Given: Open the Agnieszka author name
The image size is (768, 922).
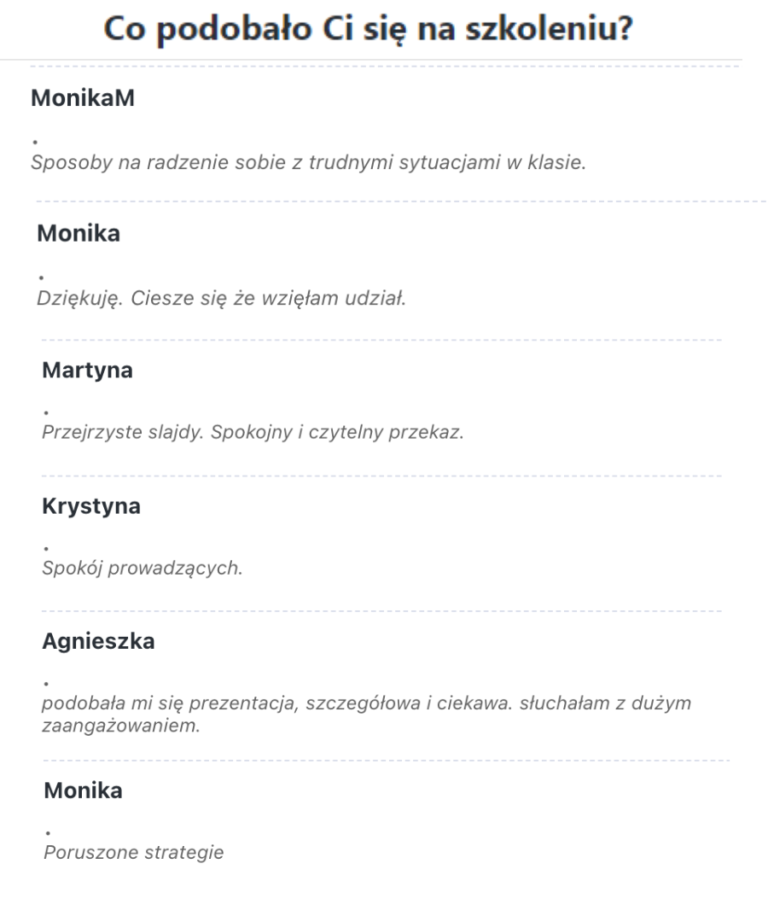Looking at the screenshot, I should [x=98, y=642].
